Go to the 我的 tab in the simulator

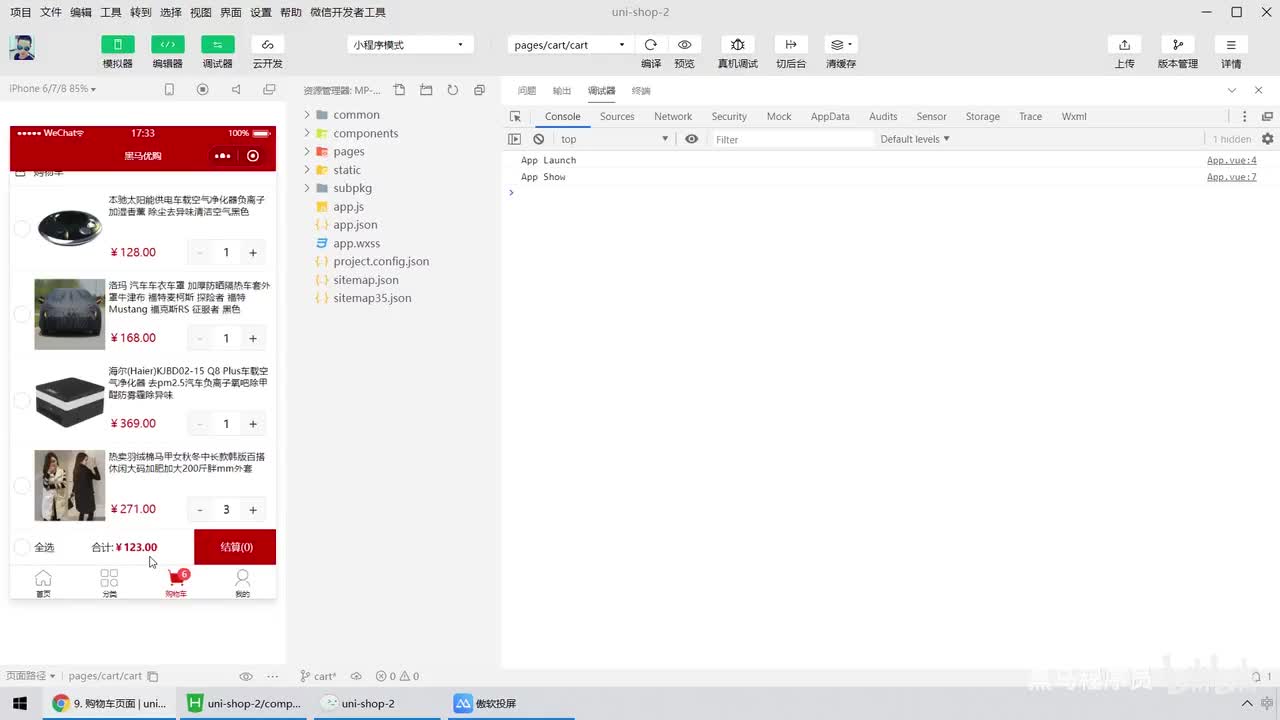point(242,583)
